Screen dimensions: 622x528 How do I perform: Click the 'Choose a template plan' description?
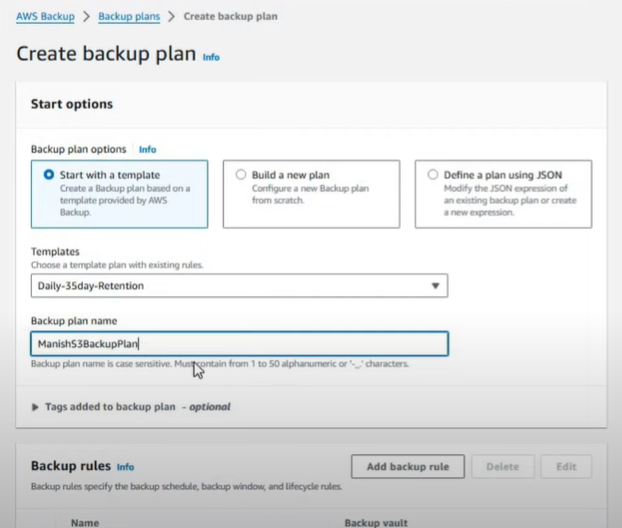tap(117, 265)
